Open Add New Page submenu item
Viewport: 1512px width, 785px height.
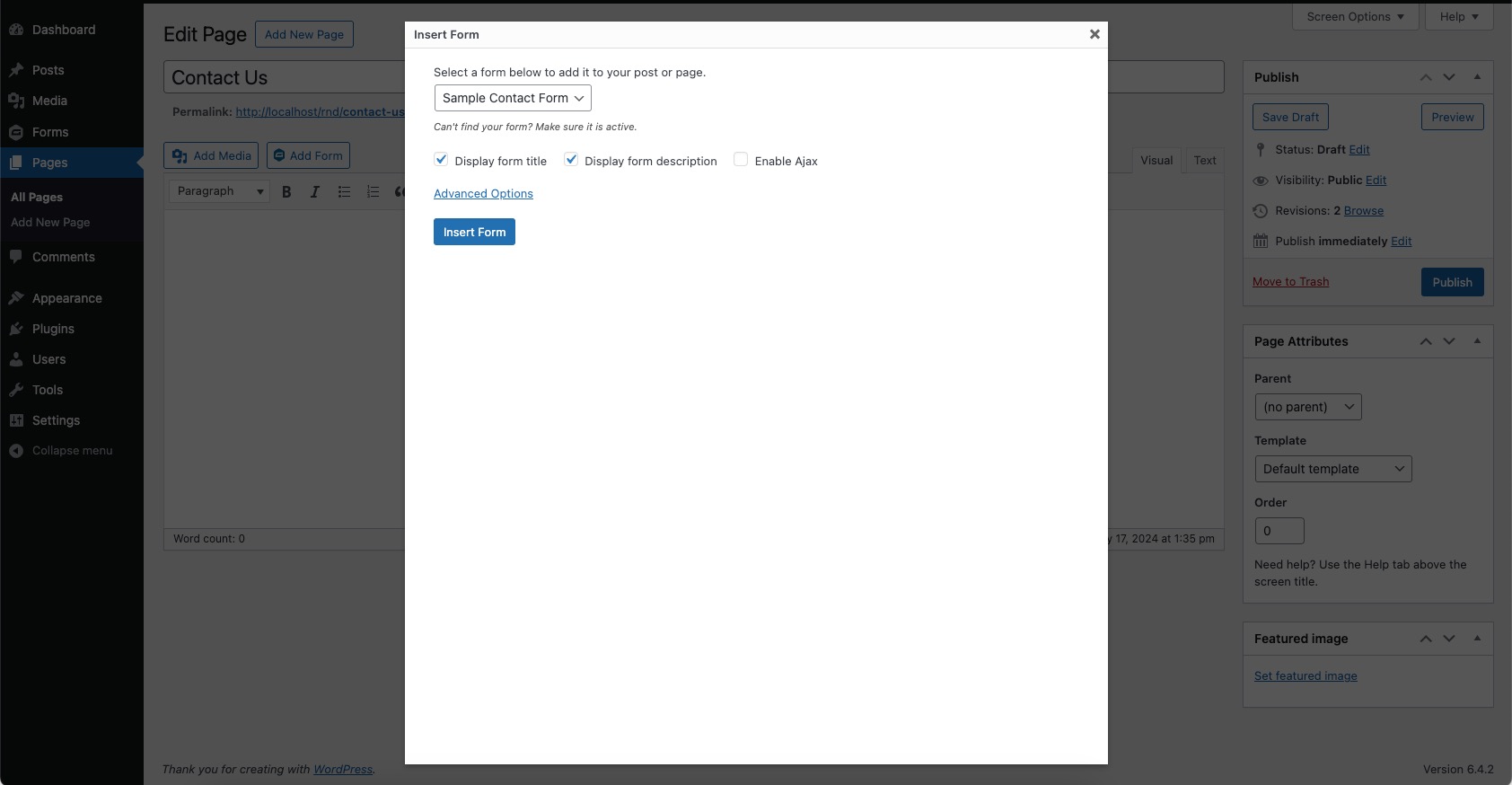coord(50,222)
